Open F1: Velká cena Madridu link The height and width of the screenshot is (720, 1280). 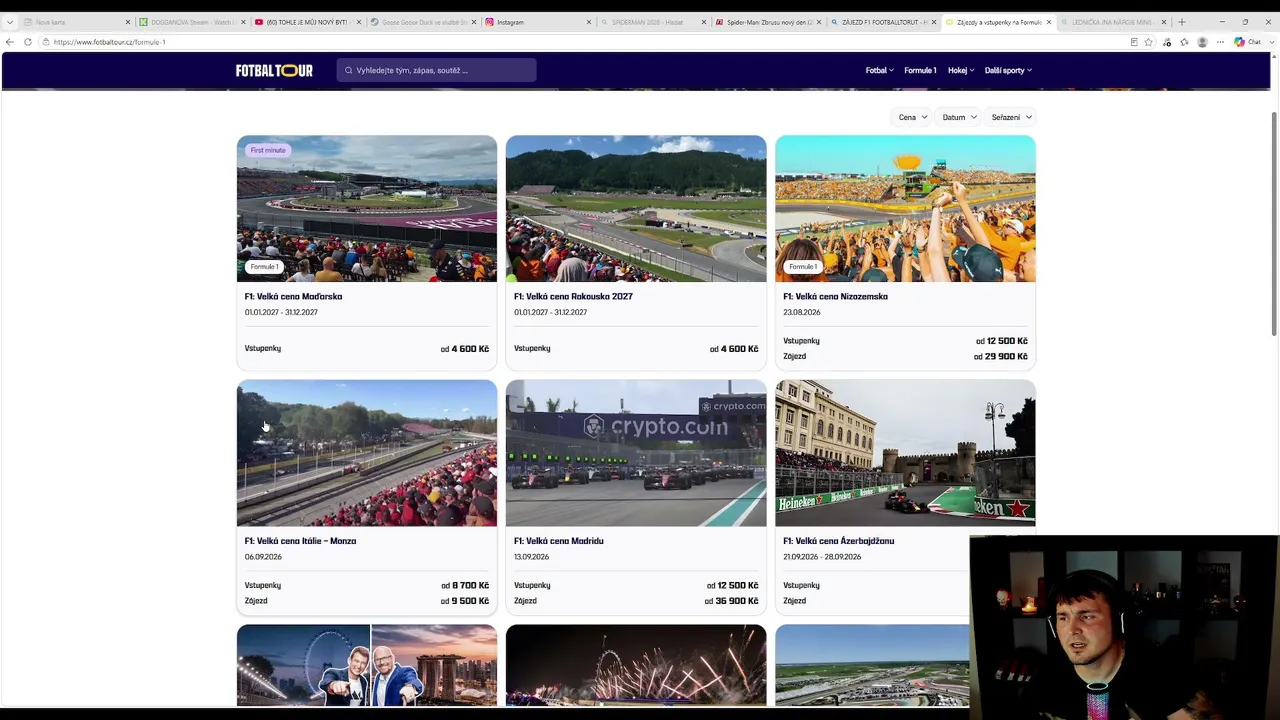pyautogui.click(x=558, y=541)
